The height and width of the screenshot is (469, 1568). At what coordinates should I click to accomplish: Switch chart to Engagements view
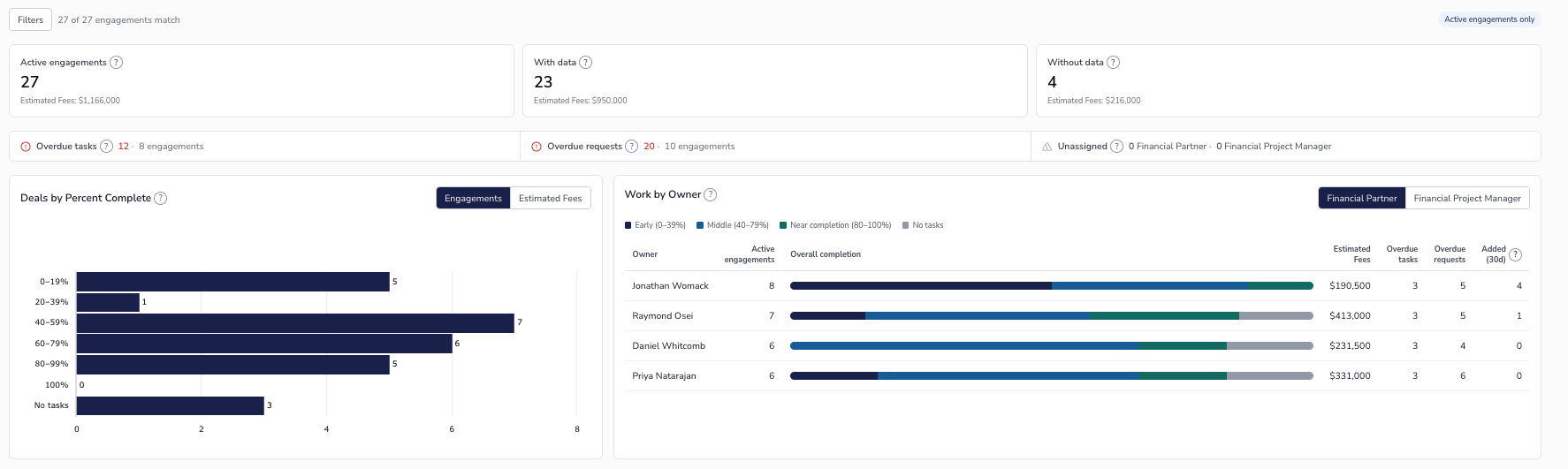[473, 198]
